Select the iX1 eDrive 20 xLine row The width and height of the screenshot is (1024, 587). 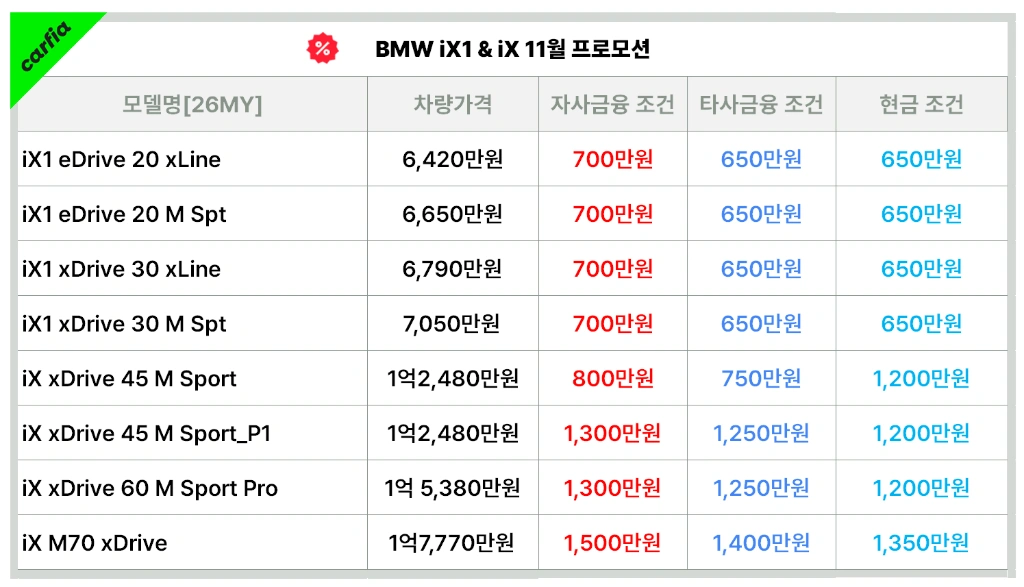coord(513,159)
